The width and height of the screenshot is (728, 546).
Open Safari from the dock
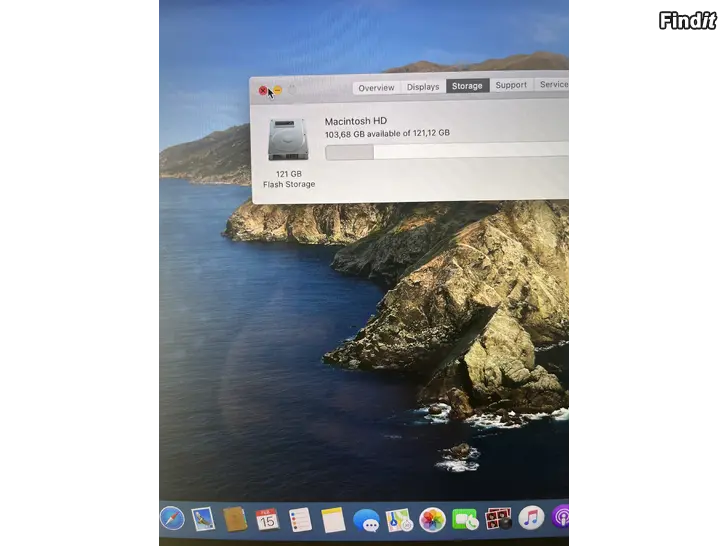(x=172, y=518)
